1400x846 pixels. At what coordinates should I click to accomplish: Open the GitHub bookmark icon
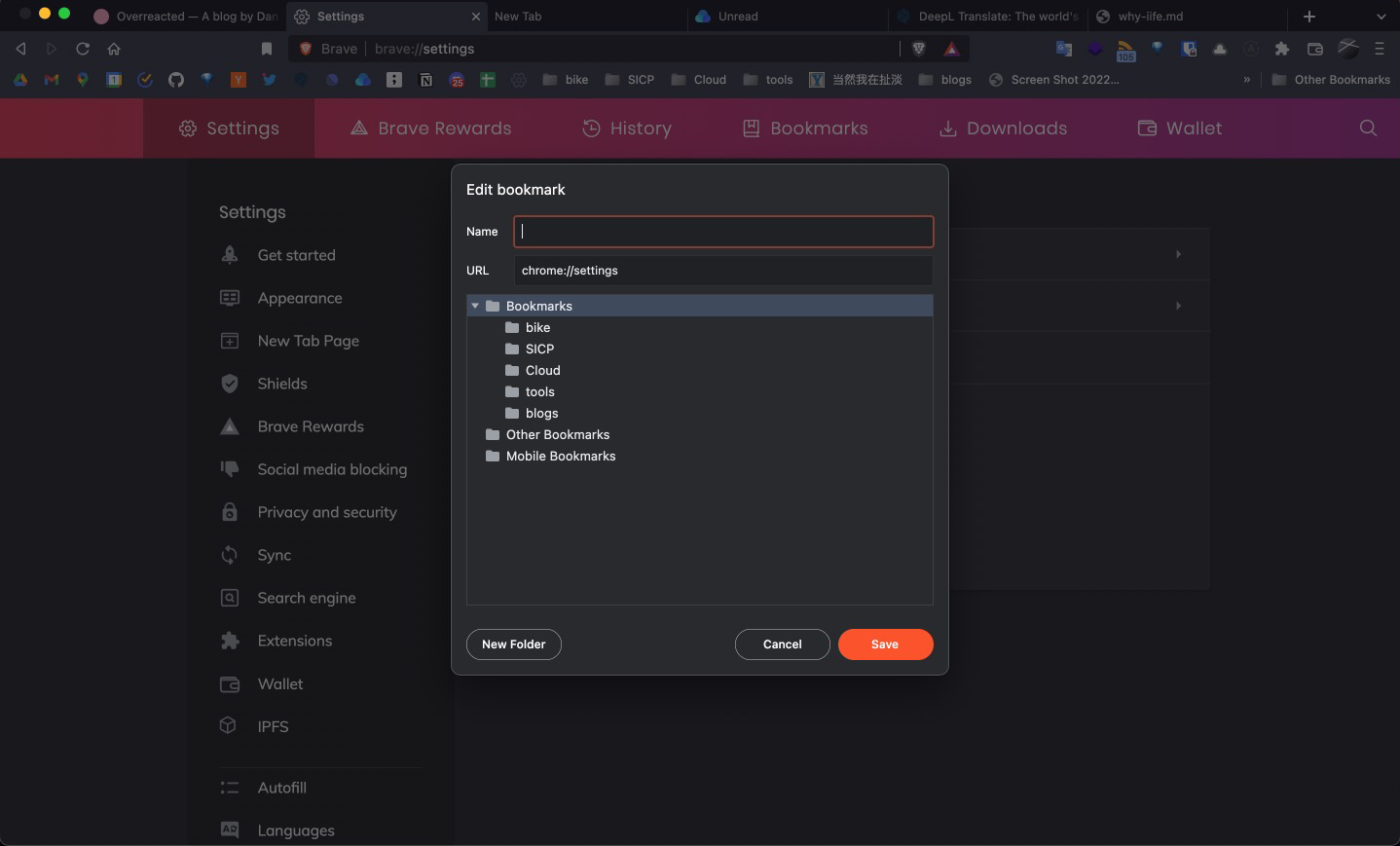(x=176, y=80)
